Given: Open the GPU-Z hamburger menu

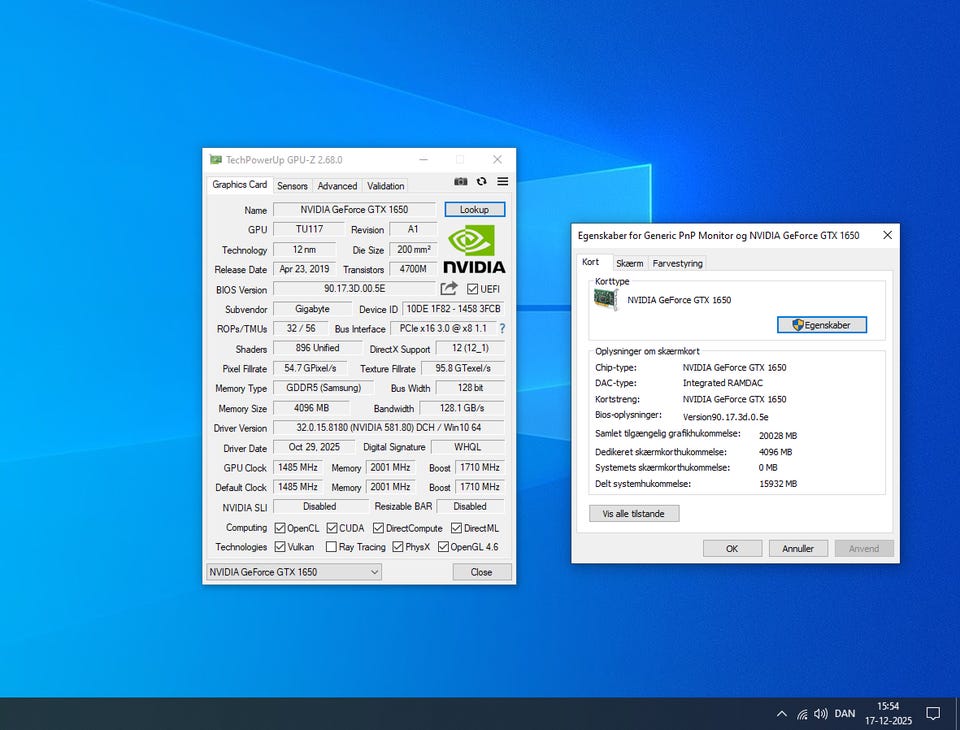Looking at the screenshot, I should click(502, 182).
